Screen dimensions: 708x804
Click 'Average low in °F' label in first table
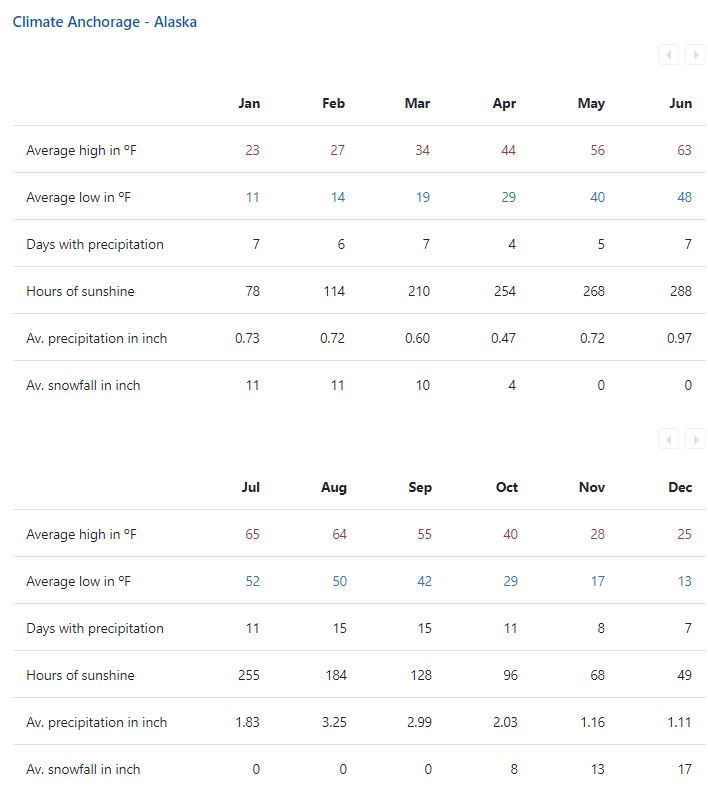[78, 197]
